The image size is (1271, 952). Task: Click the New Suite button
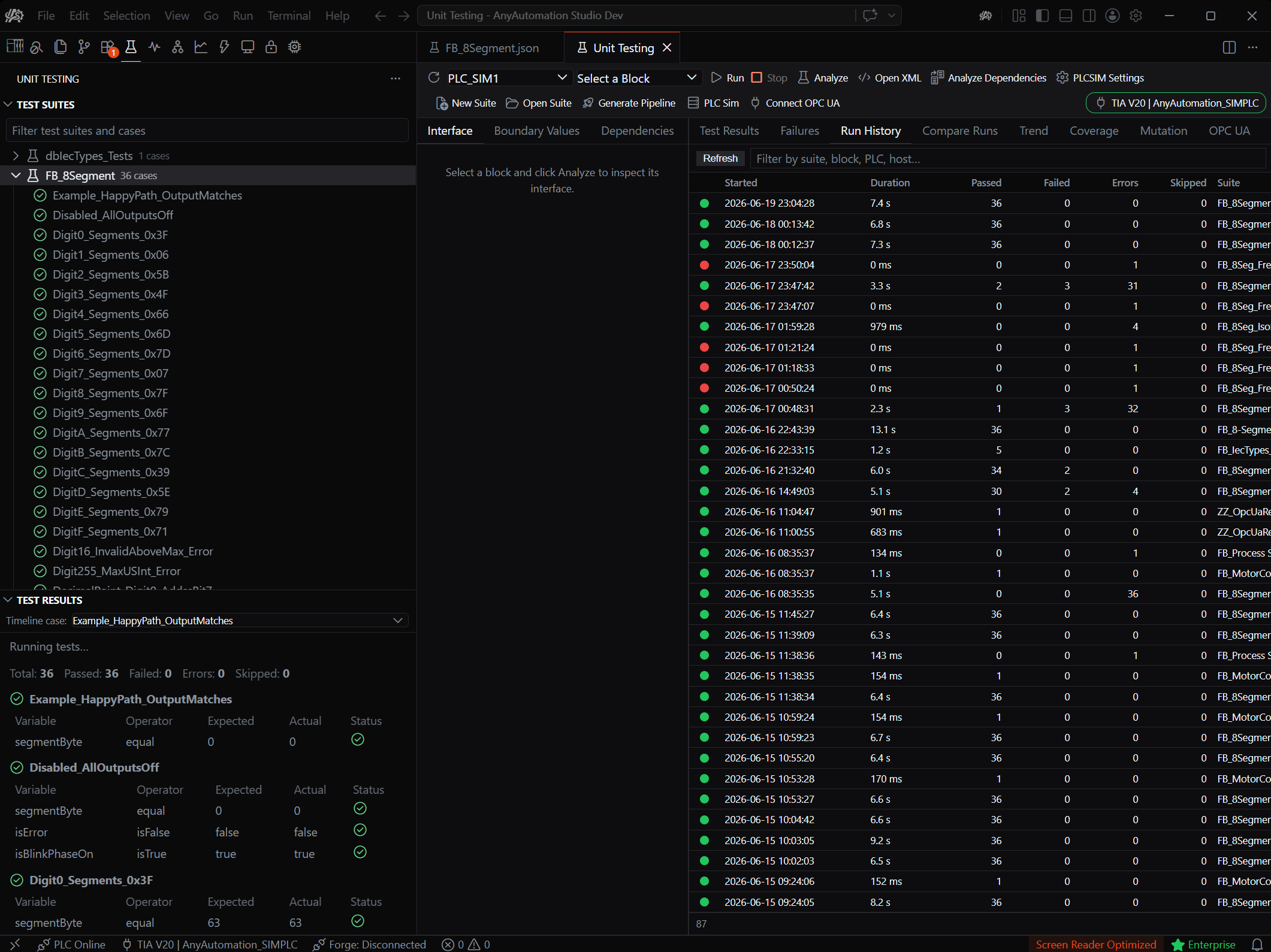(466, 103)
